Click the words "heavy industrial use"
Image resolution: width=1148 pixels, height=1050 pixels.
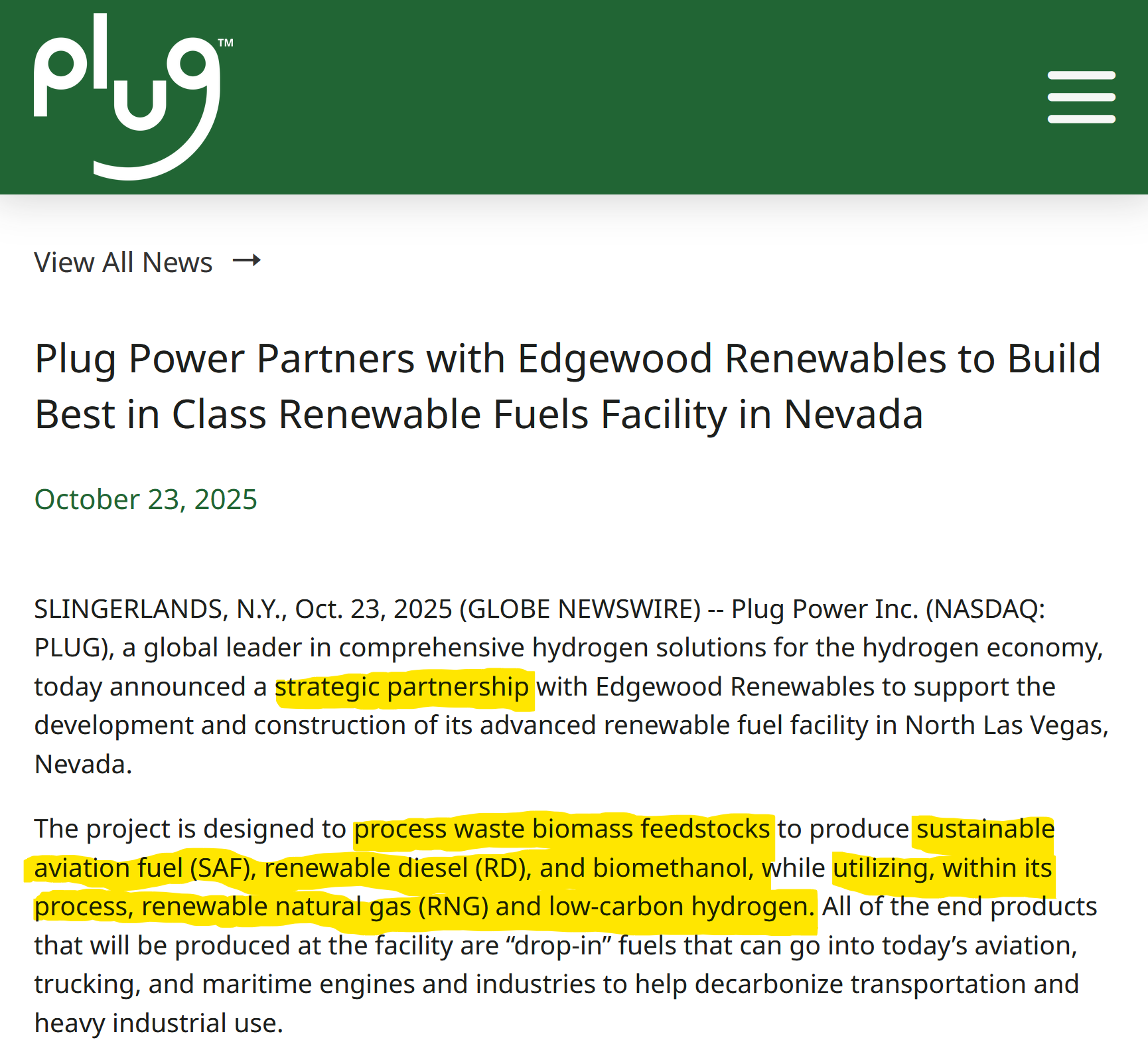(x=155, y=1023)
